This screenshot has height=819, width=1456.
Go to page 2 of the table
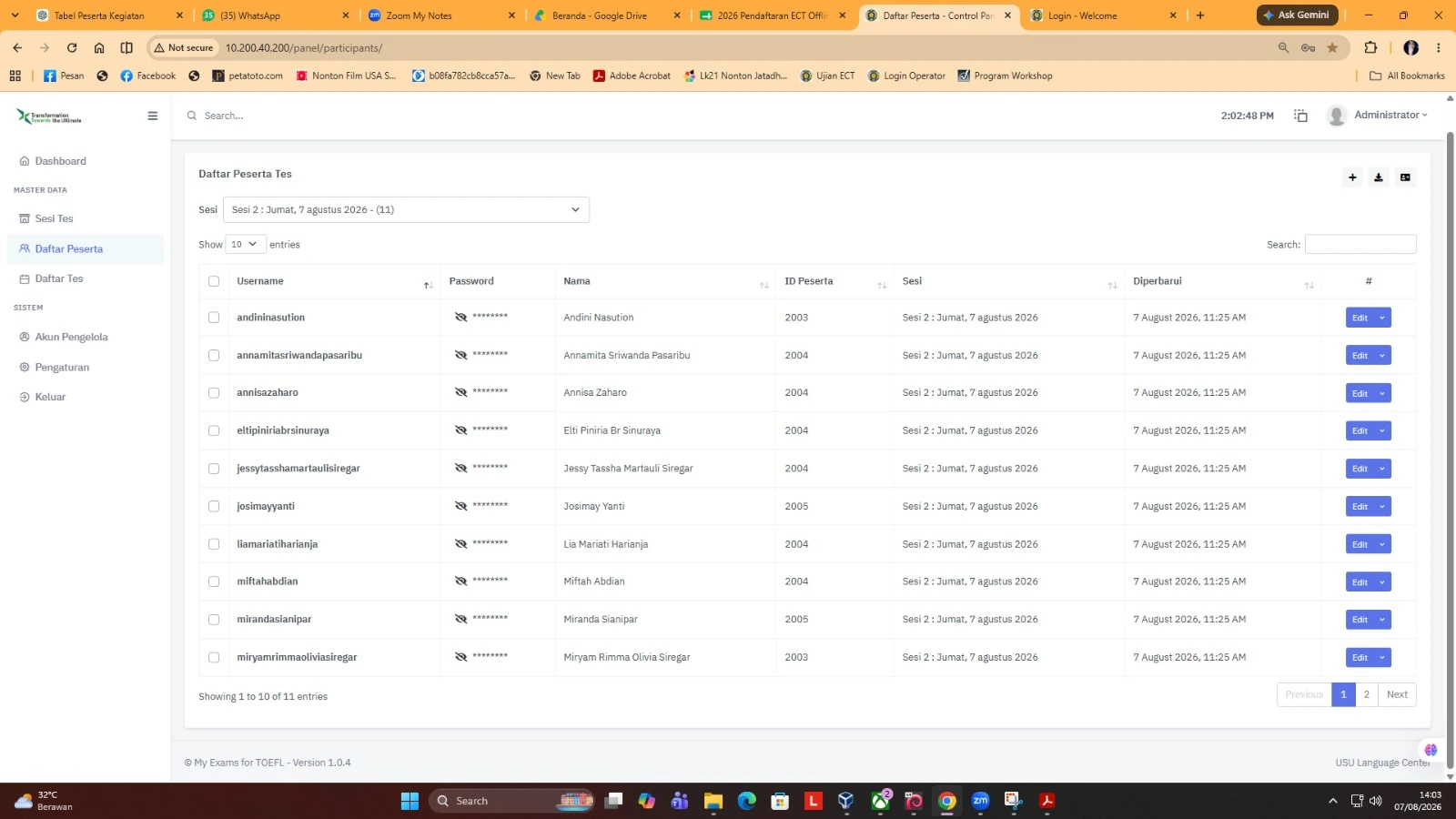coord(1366,694)
